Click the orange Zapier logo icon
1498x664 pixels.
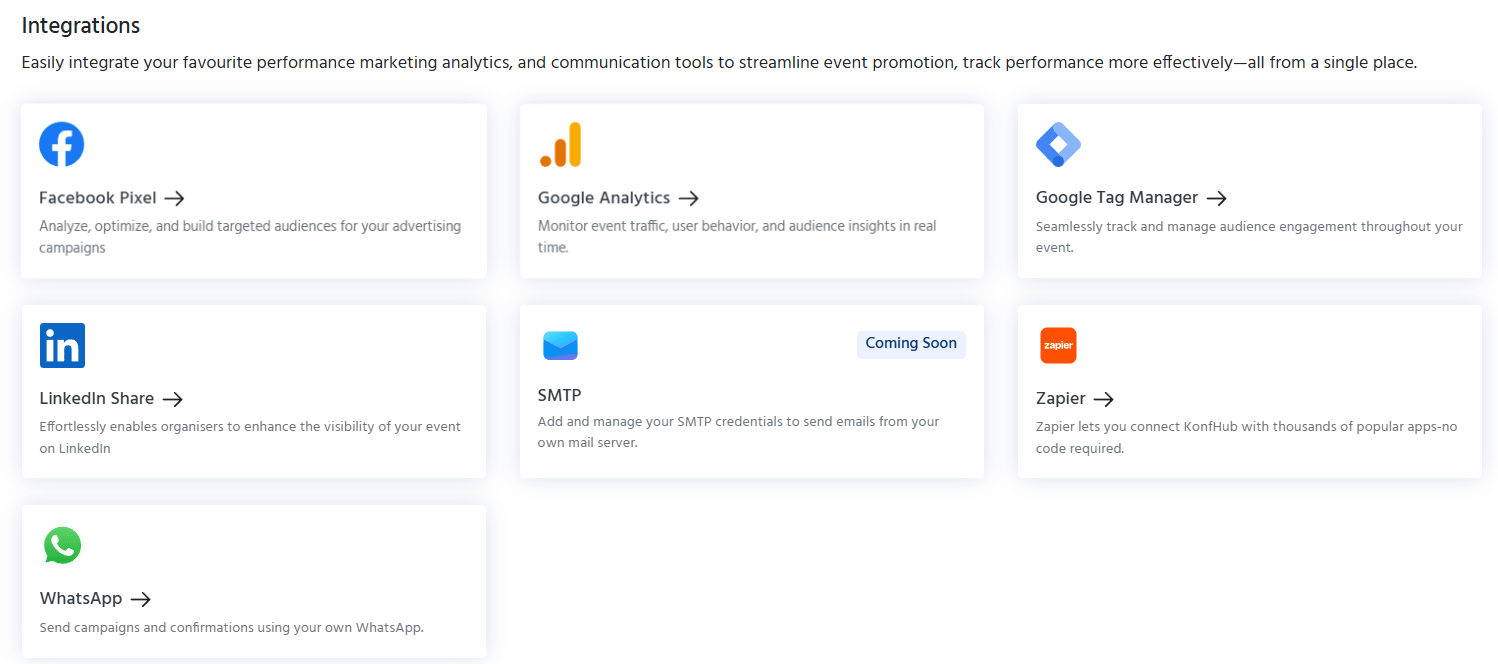1058,345
